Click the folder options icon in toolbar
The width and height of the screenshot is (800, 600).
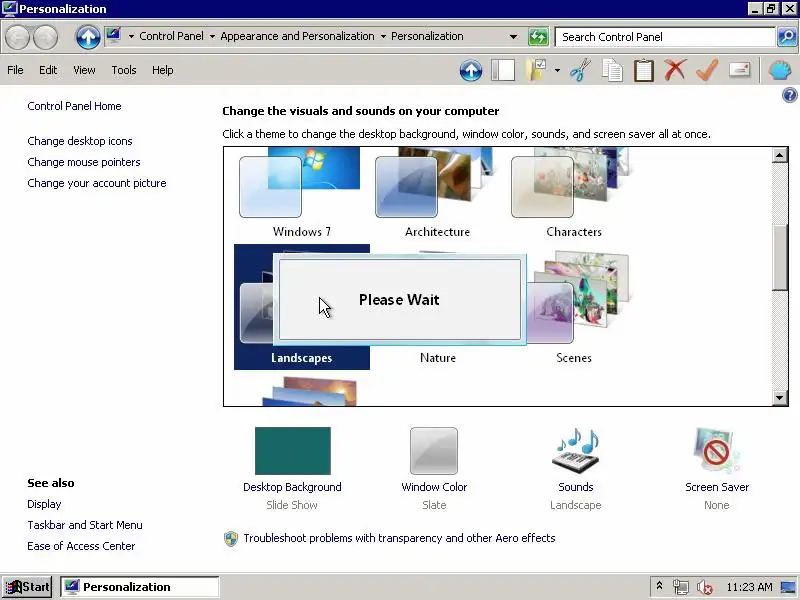[x=537, y=70]
